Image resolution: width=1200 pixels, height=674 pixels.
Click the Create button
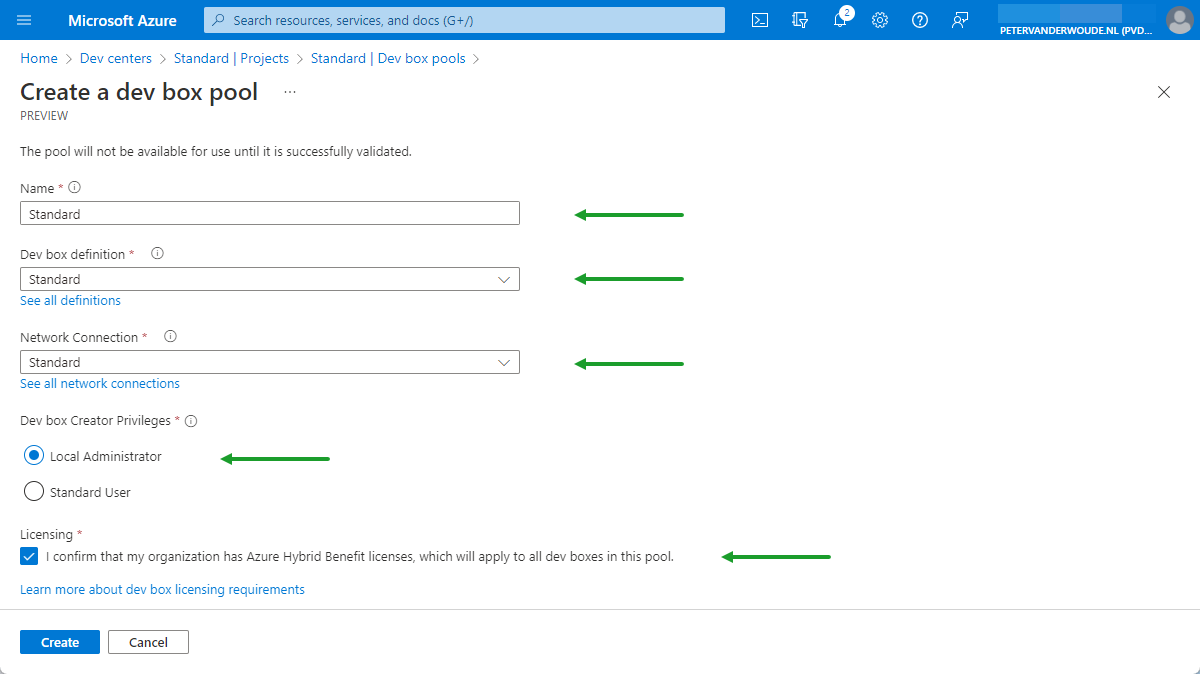[x=60, y=642]
